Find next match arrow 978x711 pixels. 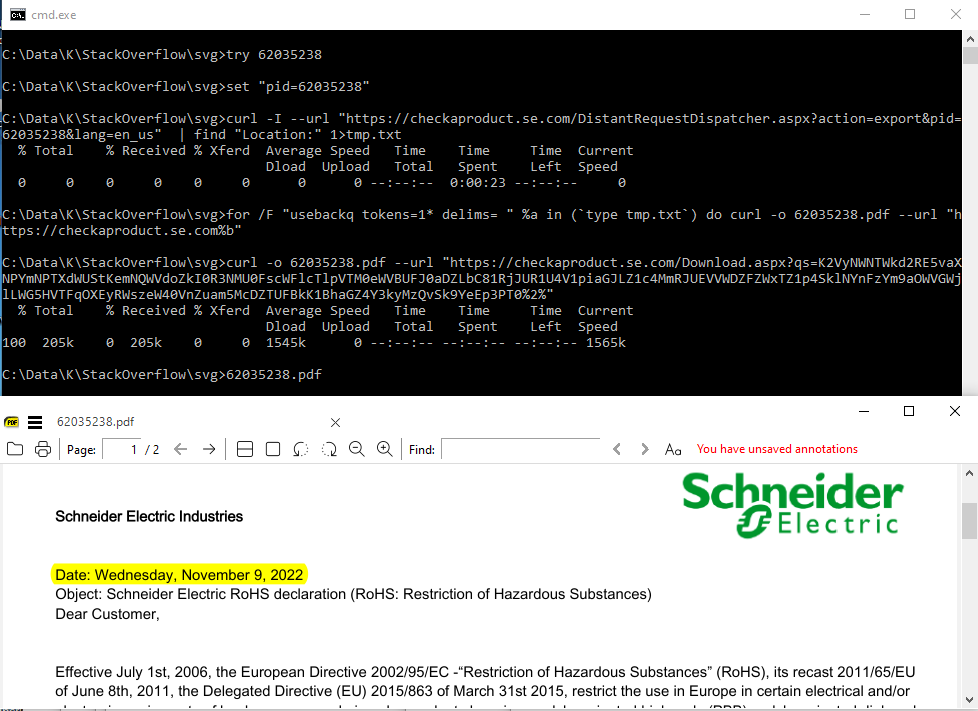[645, 449]
